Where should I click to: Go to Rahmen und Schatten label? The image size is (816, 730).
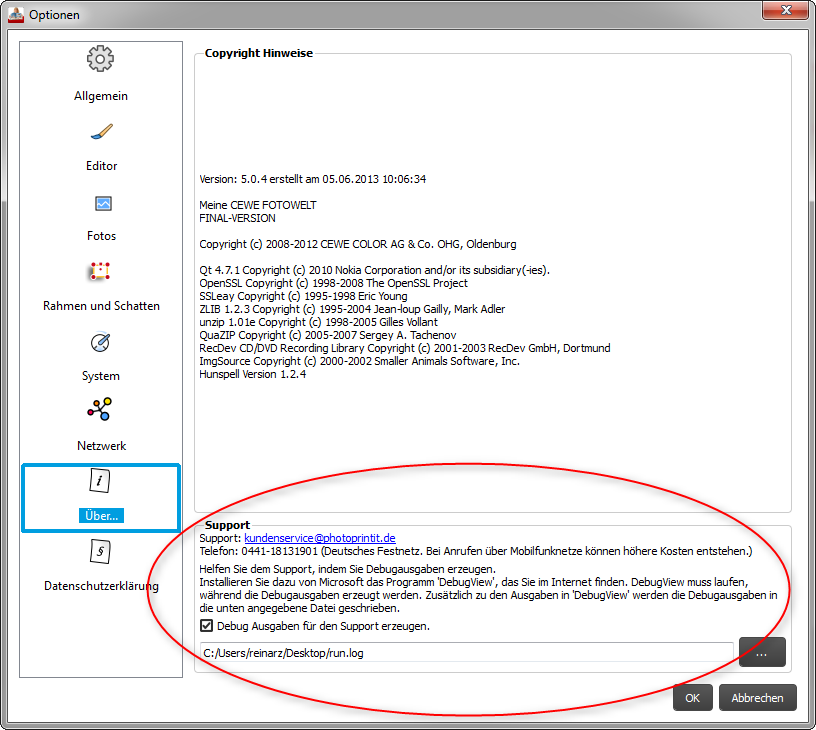[x=101, y=305]
